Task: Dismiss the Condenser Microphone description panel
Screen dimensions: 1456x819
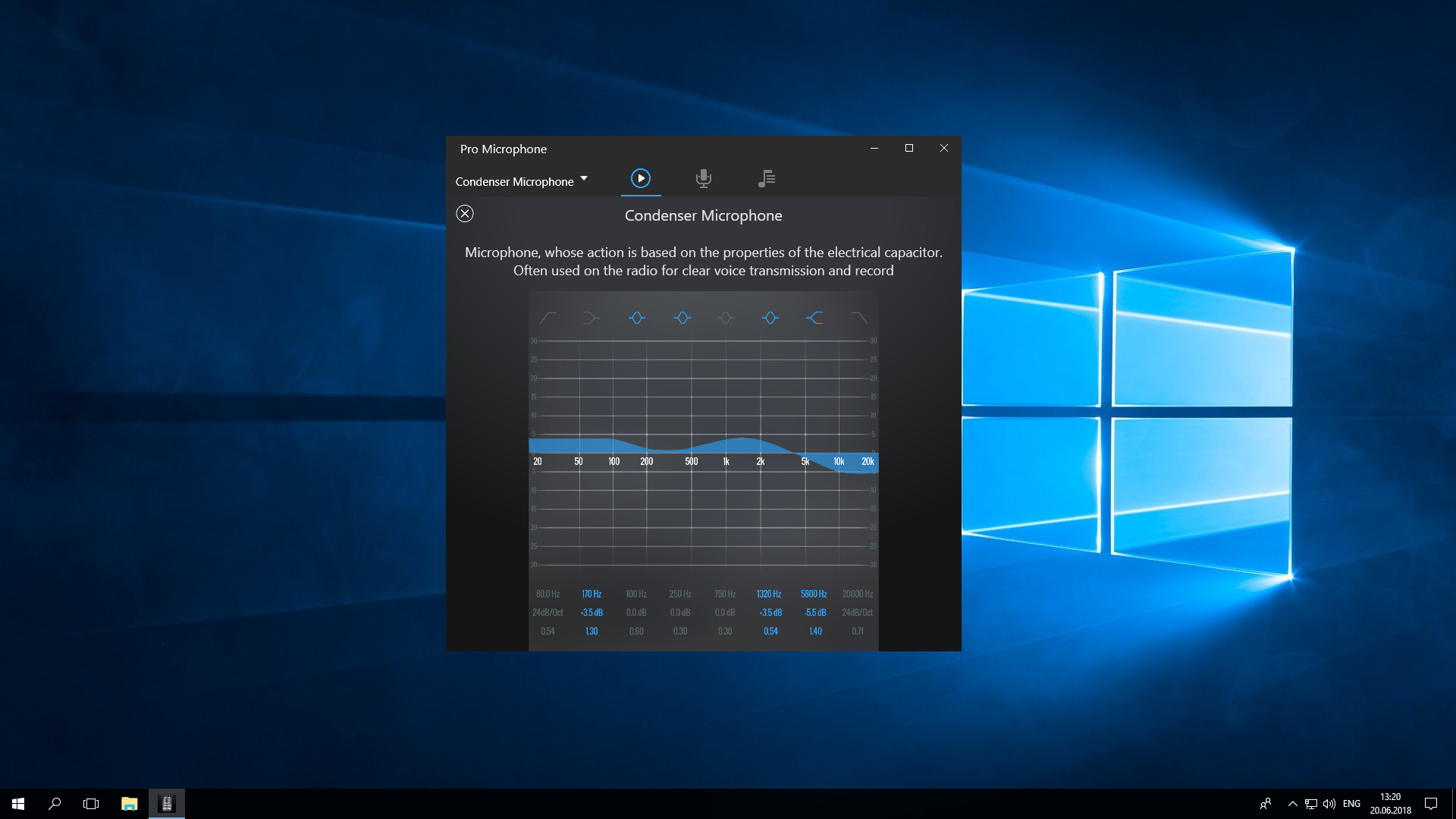Action: click(465, 214)
